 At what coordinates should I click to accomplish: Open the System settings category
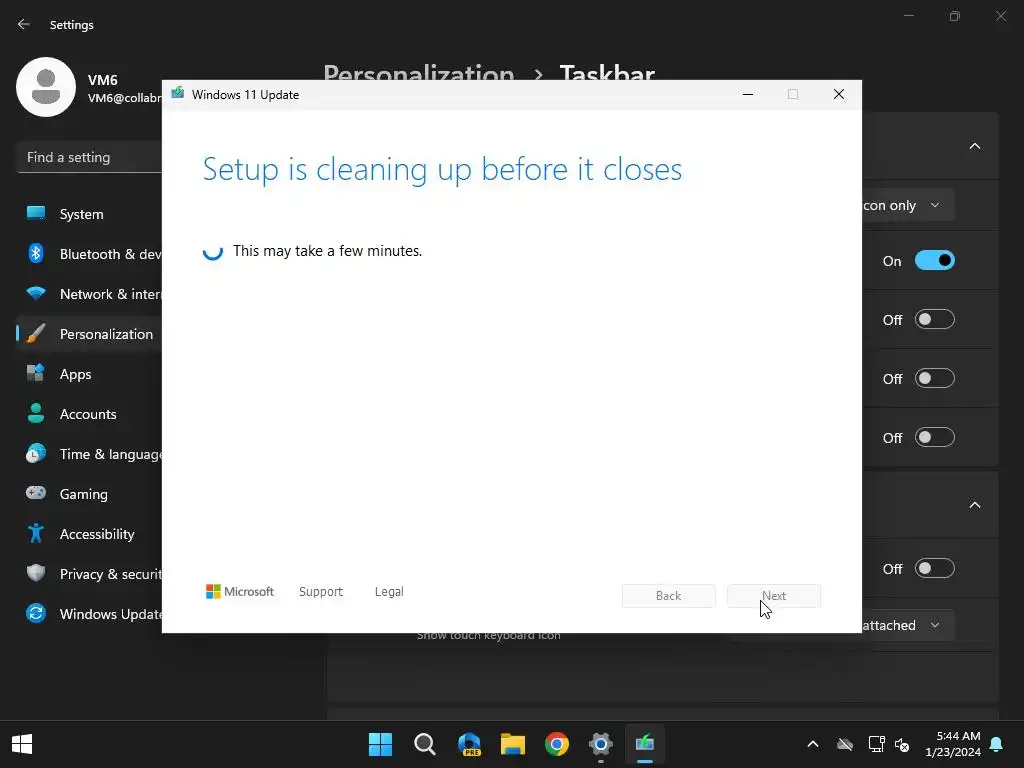click(89, 214)
